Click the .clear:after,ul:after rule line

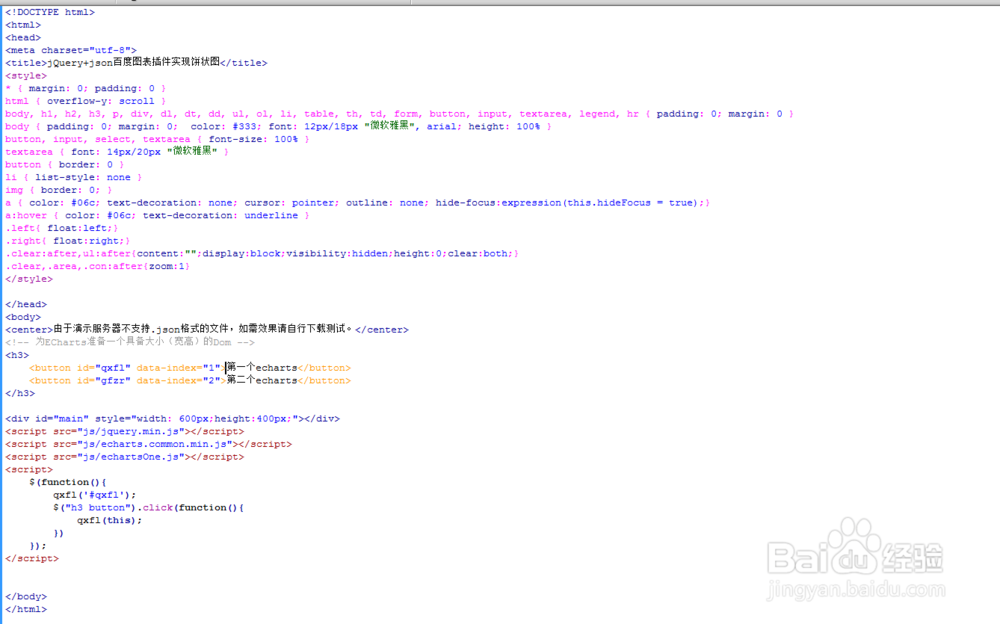coord(262,254)
